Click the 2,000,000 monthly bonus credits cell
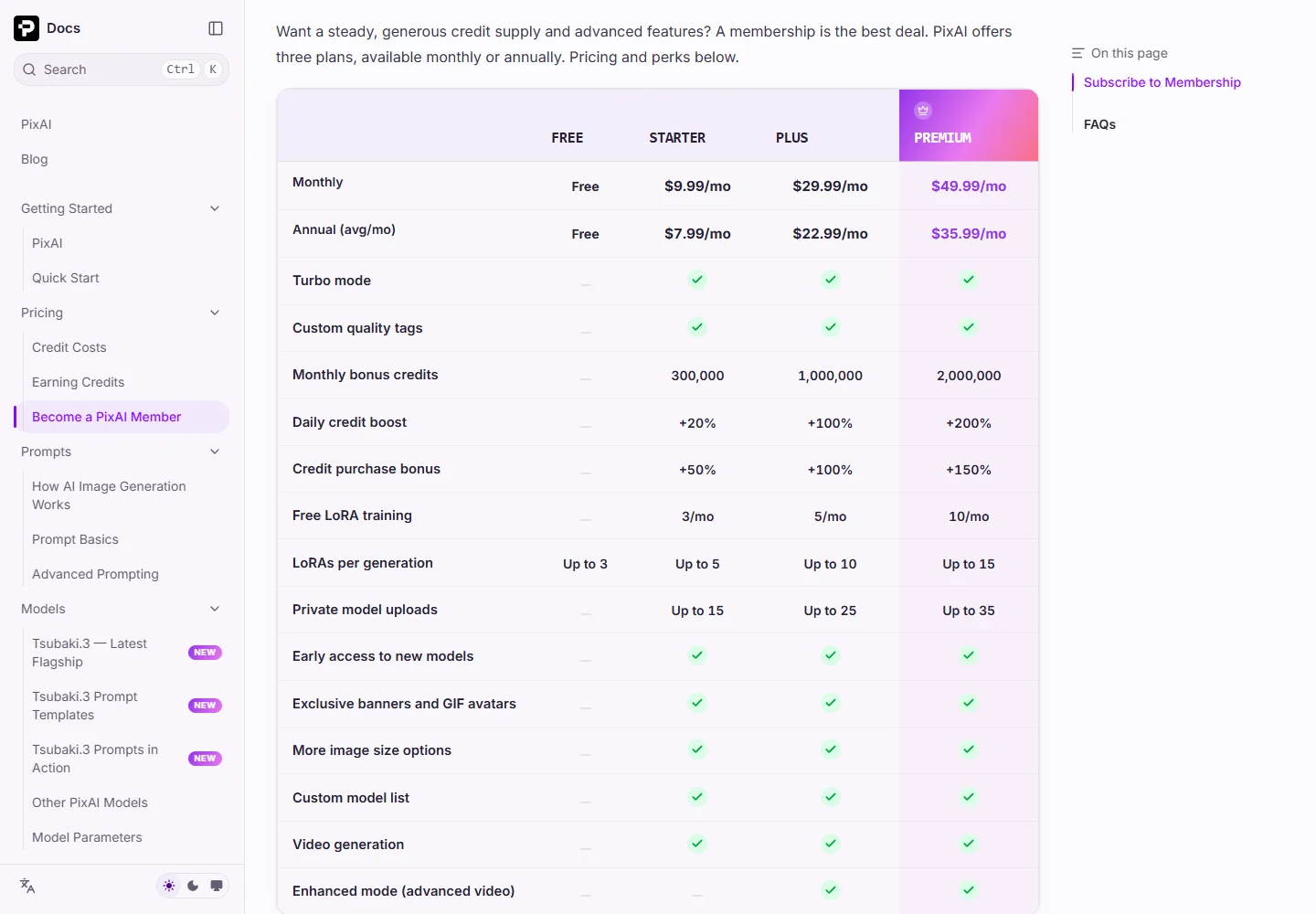This screenshot has width=1316, height=914. [969, 375]
